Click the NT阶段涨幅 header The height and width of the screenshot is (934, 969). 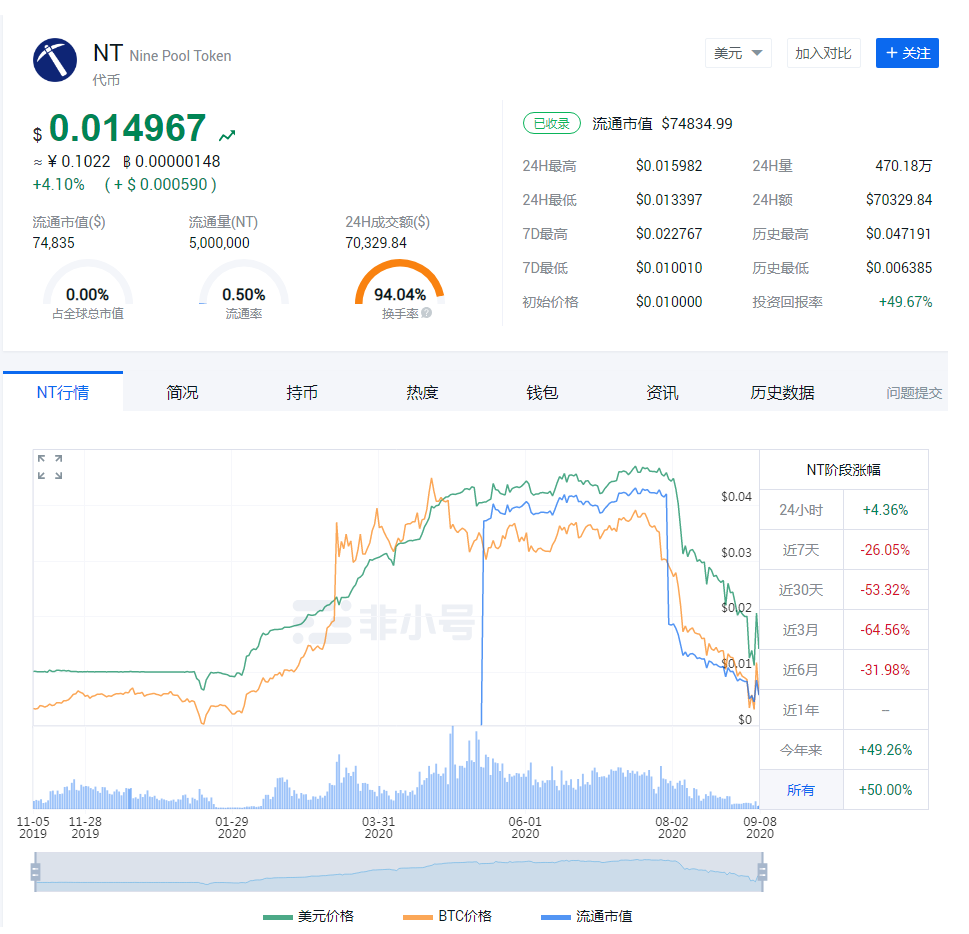[x=844, y=470]
